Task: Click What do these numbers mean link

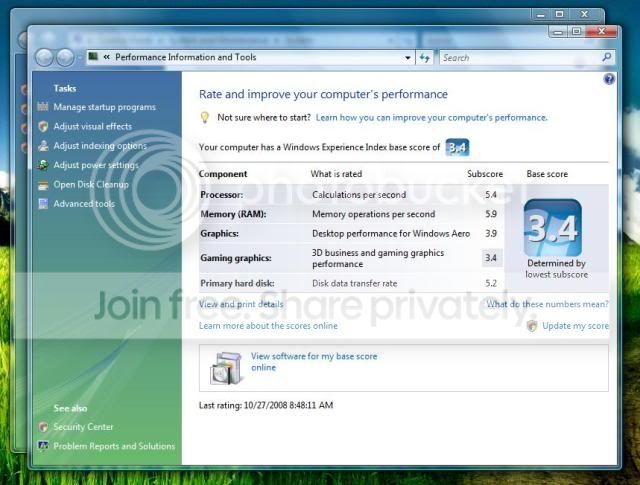Action: tap(547, 304)
